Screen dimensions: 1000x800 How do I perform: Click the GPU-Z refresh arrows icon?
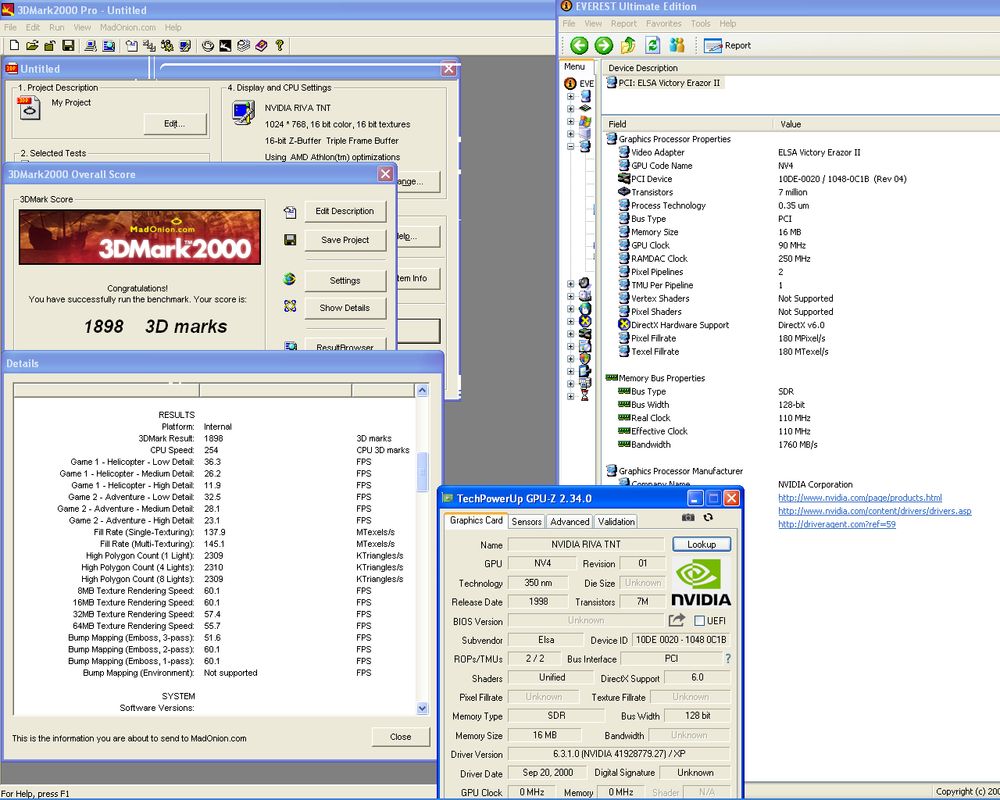708,517
